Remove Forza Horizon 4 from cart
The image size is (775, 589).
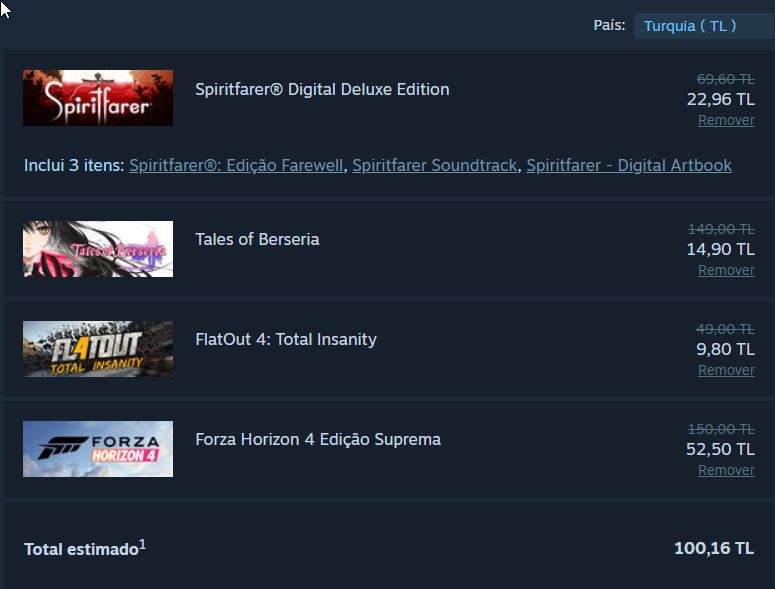(726, 470)
